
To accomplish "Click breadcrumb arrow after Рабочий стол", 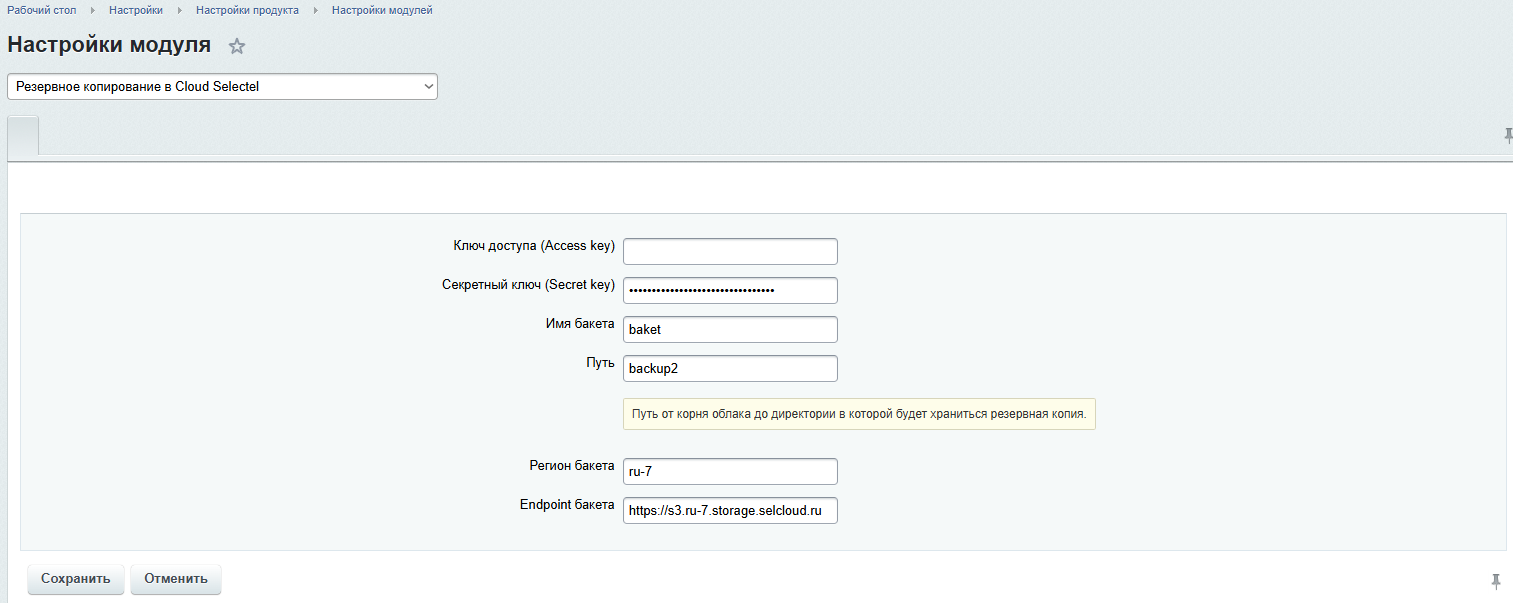I will [93, 10].
